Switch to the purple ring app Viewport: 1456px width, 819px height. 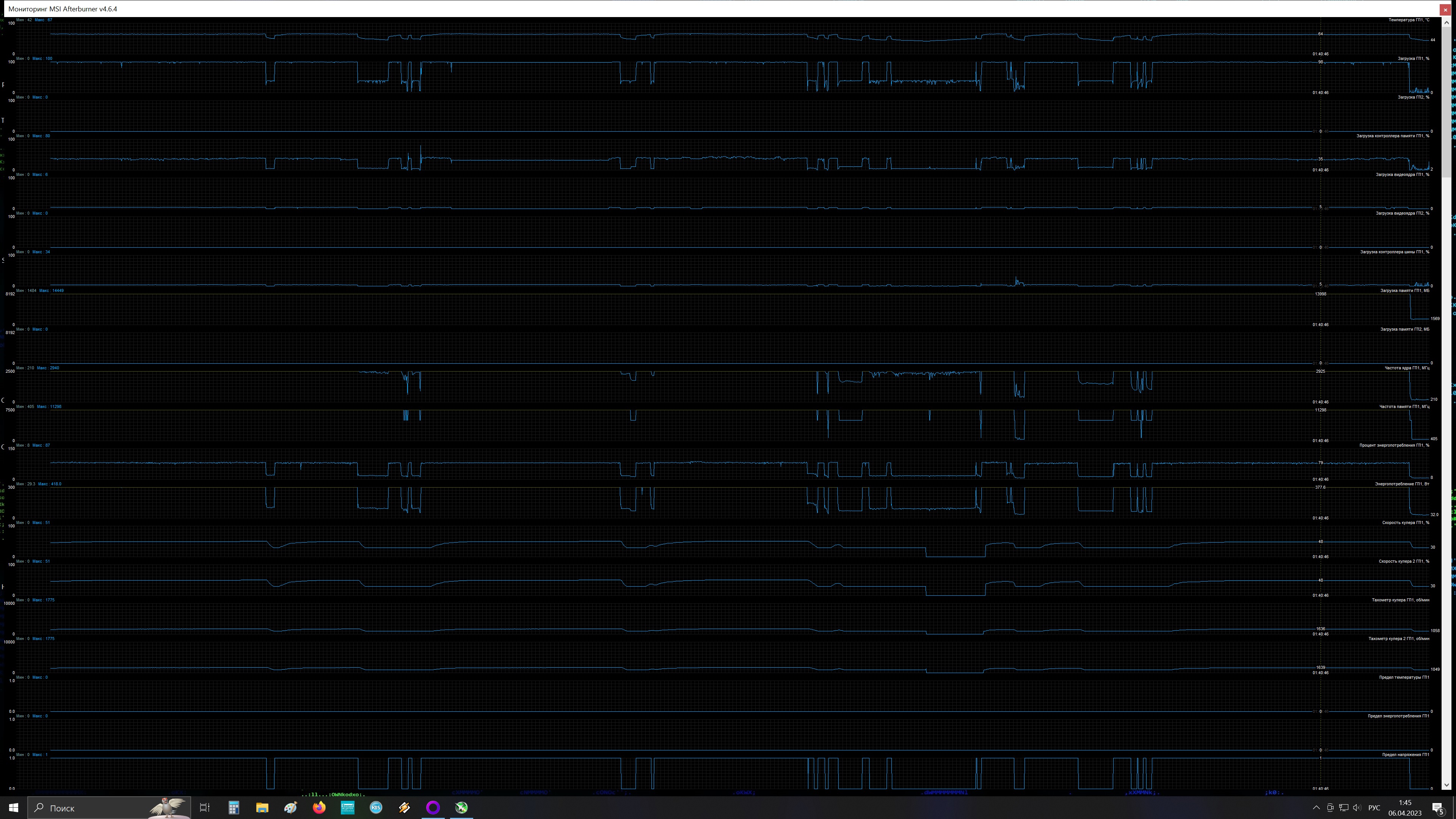[x=433, y=808]
